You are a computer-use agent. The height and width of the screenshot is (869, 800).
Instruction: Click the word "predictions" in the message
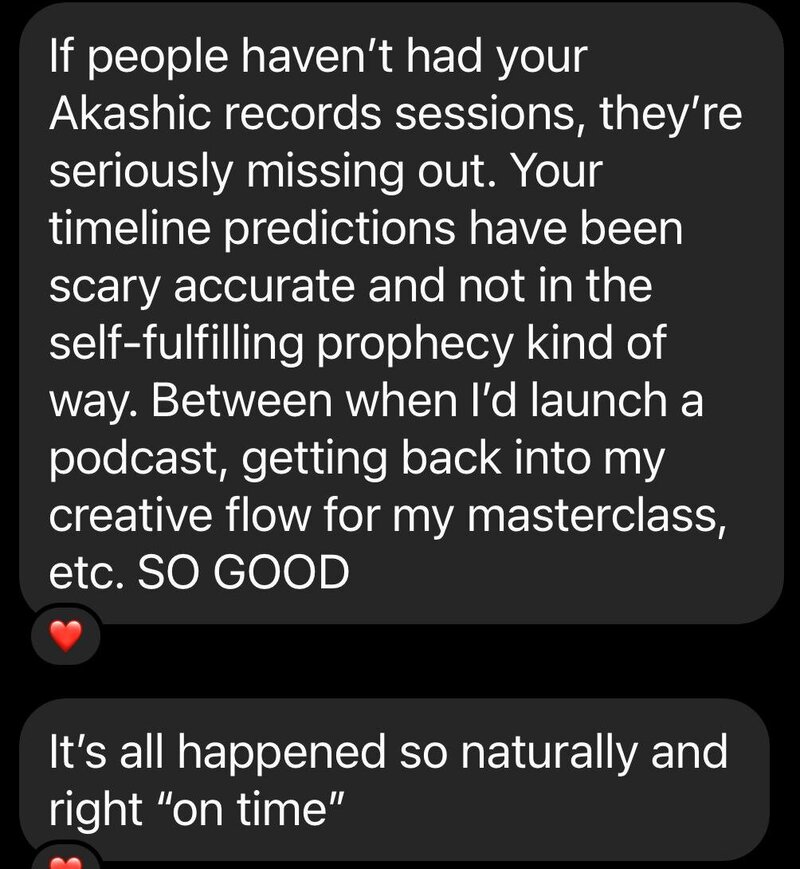(x=340, y=229)
